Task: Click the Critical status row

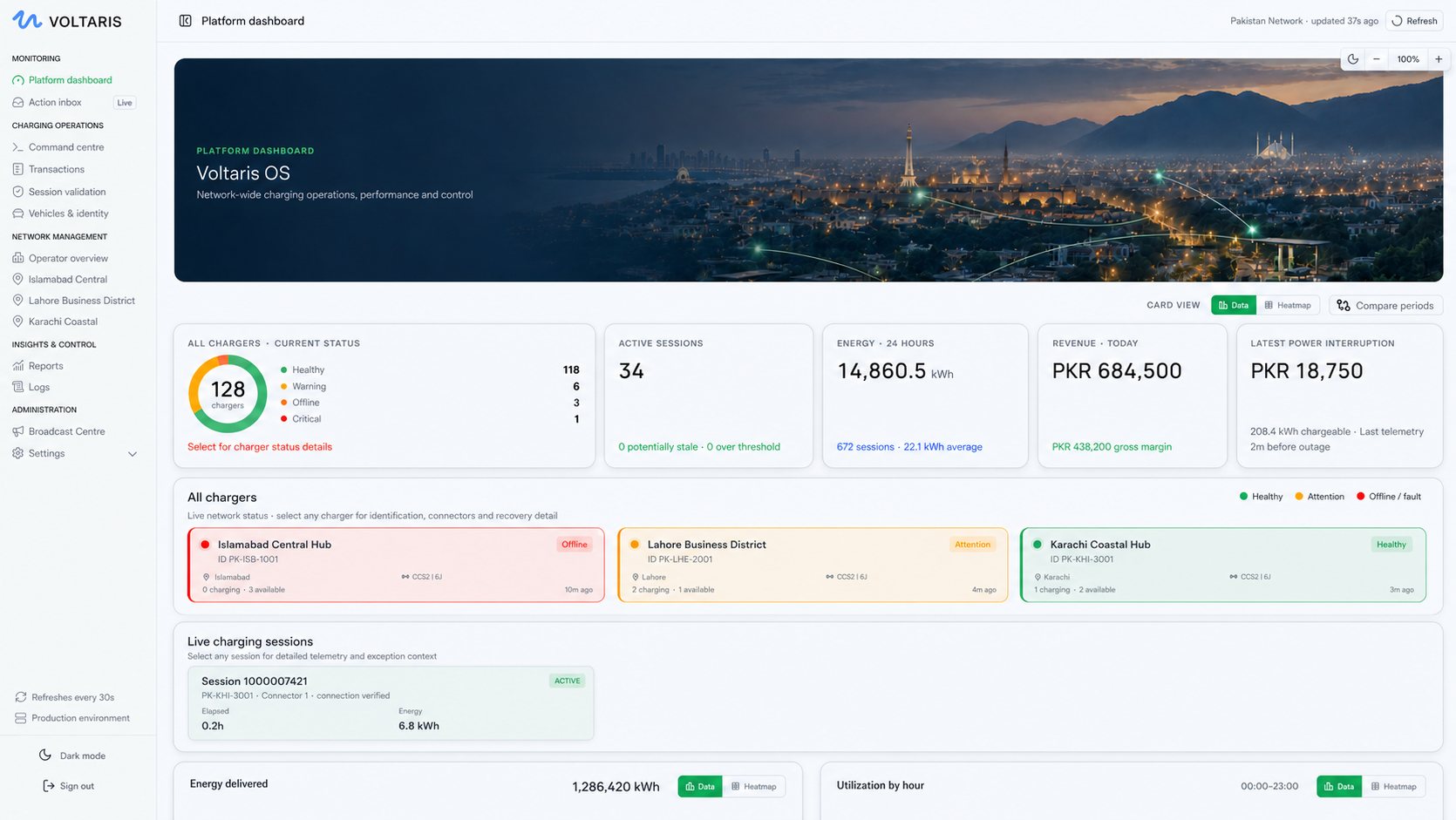Action: [x=430, y=419]
